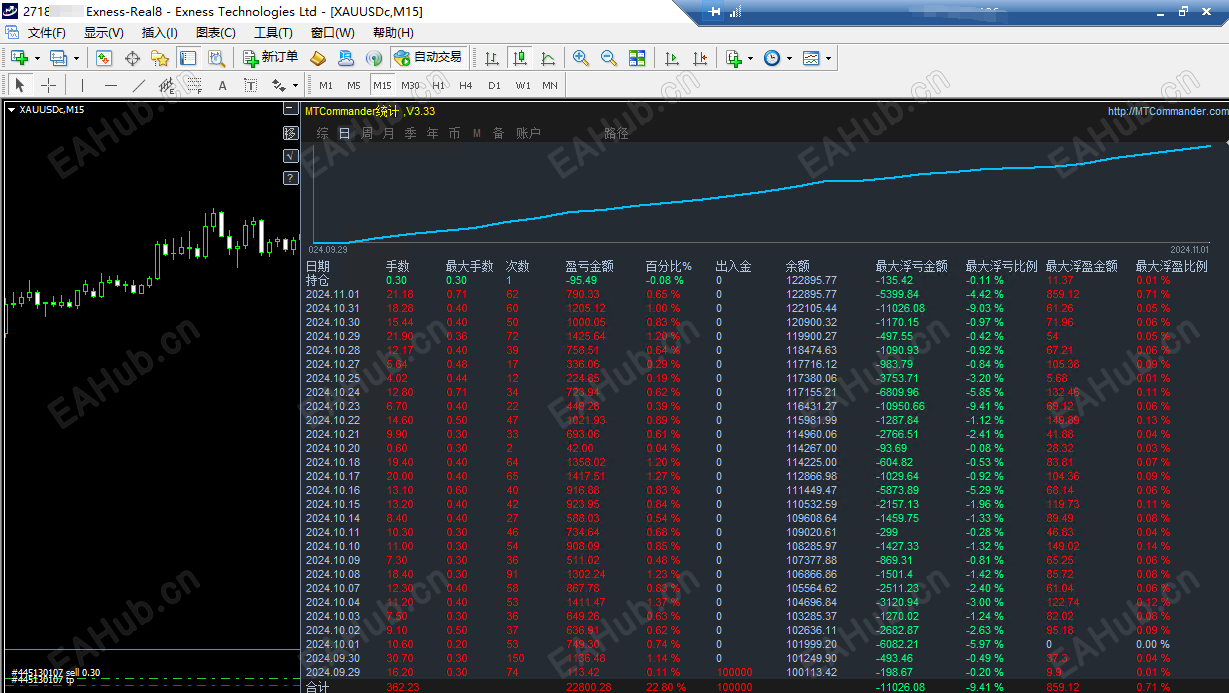Switch timeframe to M5

tap(354, 85)
